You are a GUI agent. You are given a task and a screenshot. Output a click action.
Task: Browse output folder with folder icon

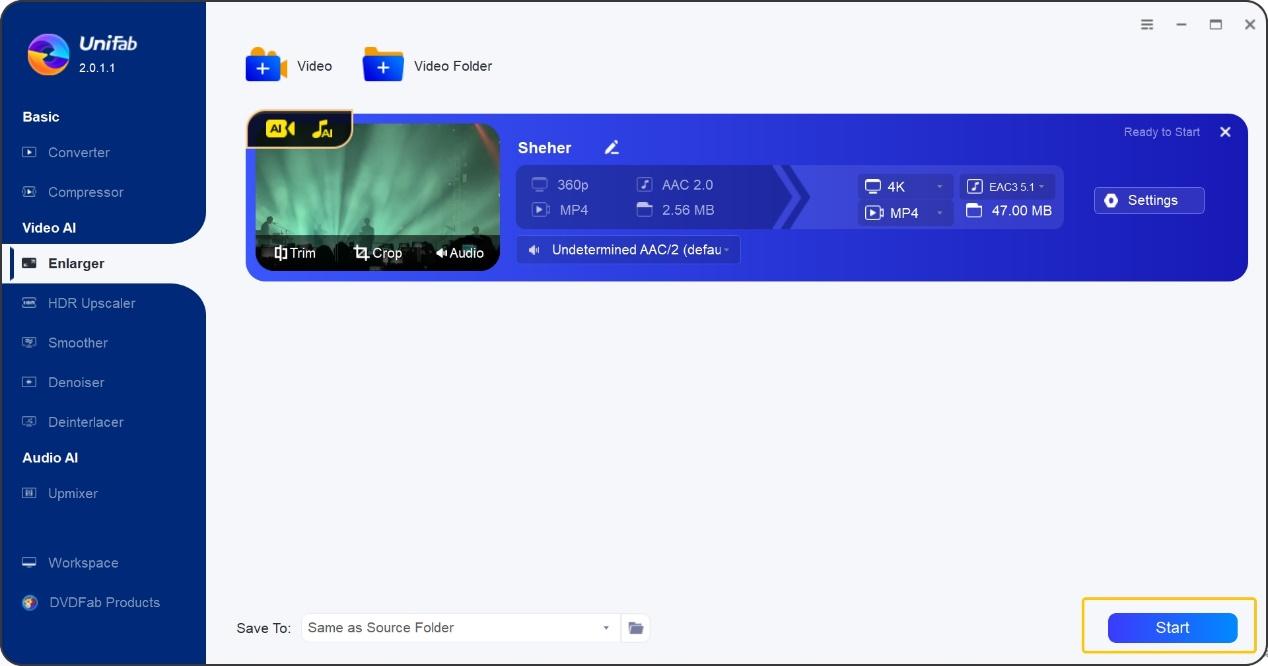click(636, 628)
